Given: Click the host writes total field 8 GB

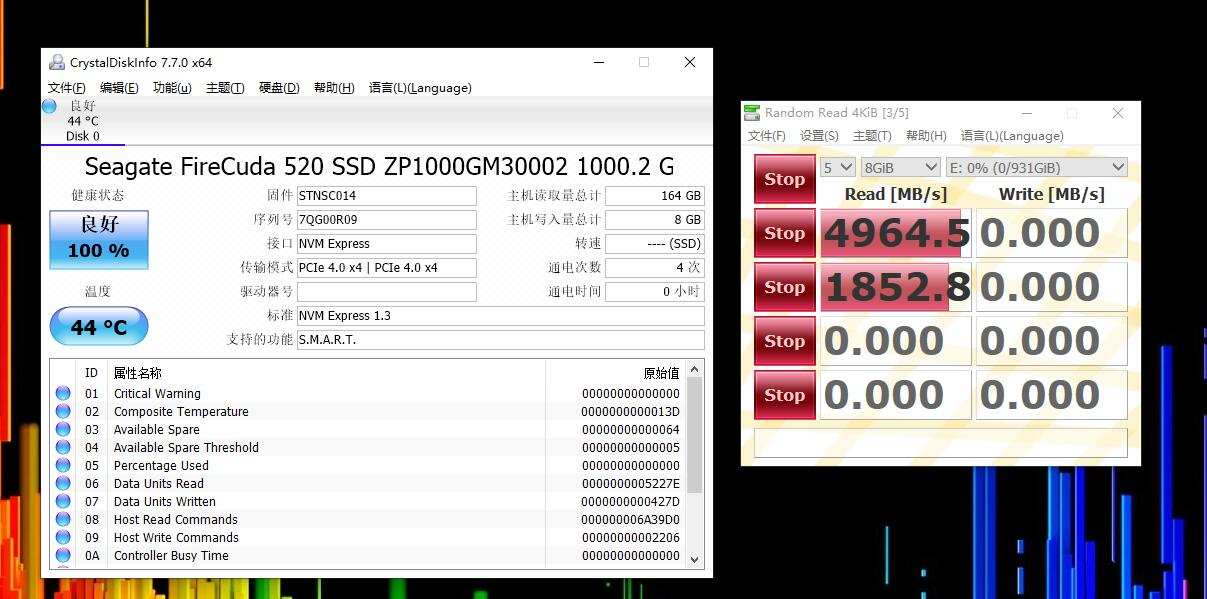Looking at the screenshot, I should (655, 220).
